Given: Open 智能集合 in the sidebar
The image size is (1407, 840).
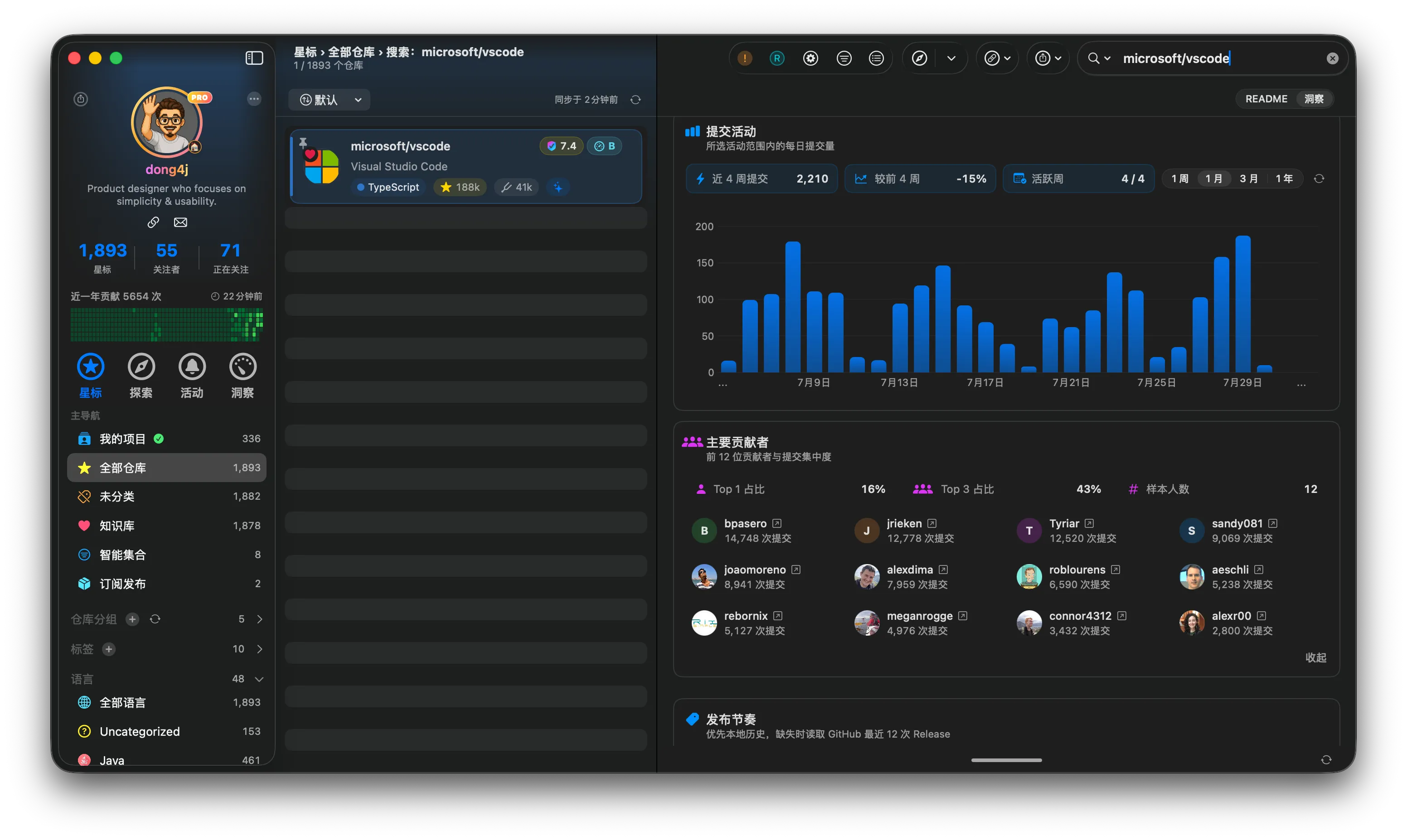Looking at the screenshot, I should 166,555.
